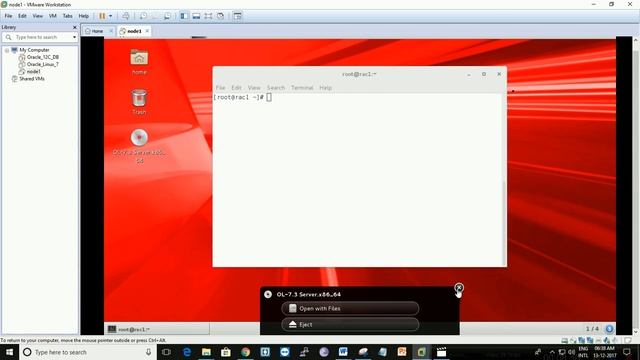Screen dimensions: 640x360
Task: Click the VMware Workstation taskbar icon
Action: coord(421,352)
